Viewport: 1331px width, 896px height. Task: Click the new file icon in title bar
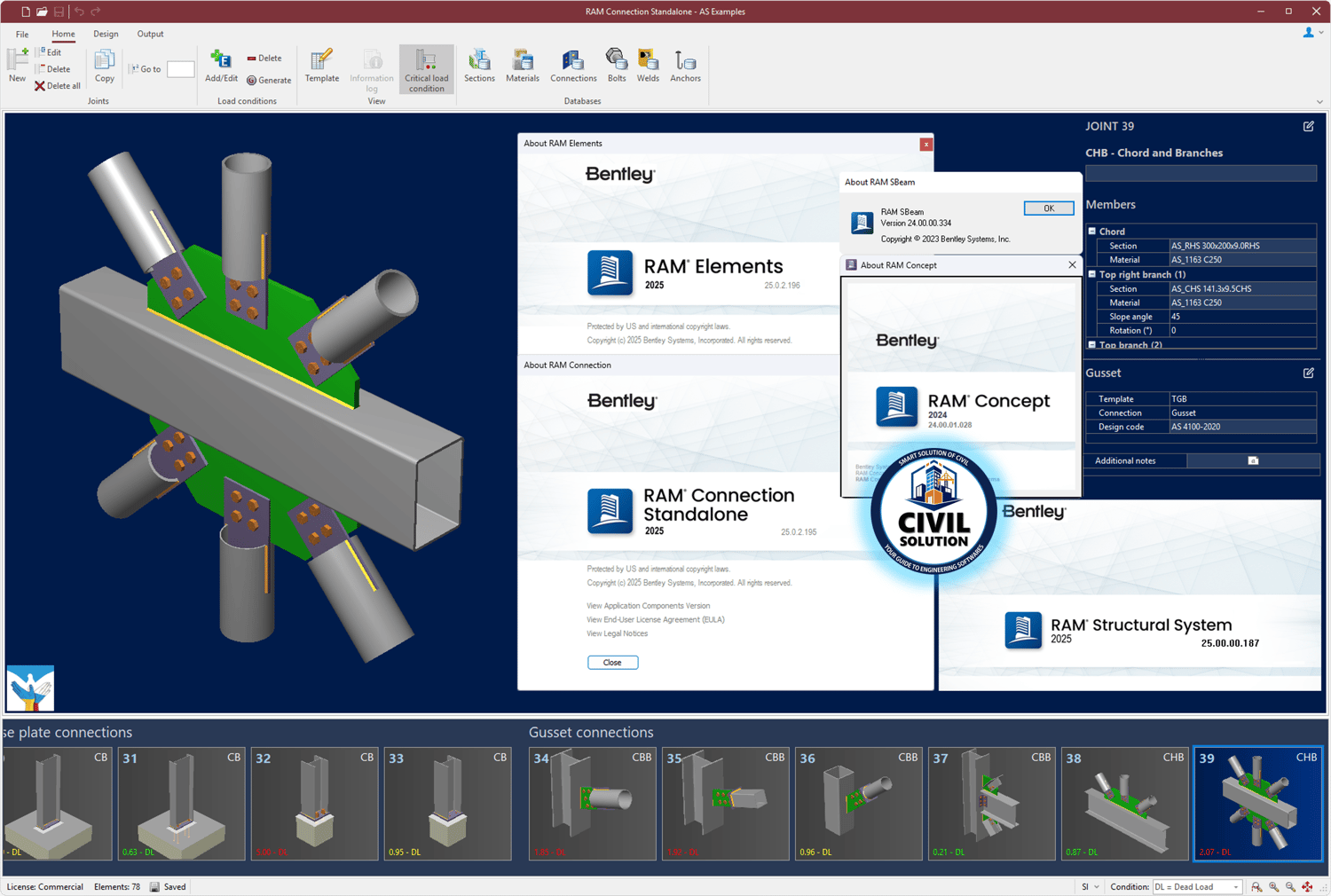click(25, 12)
